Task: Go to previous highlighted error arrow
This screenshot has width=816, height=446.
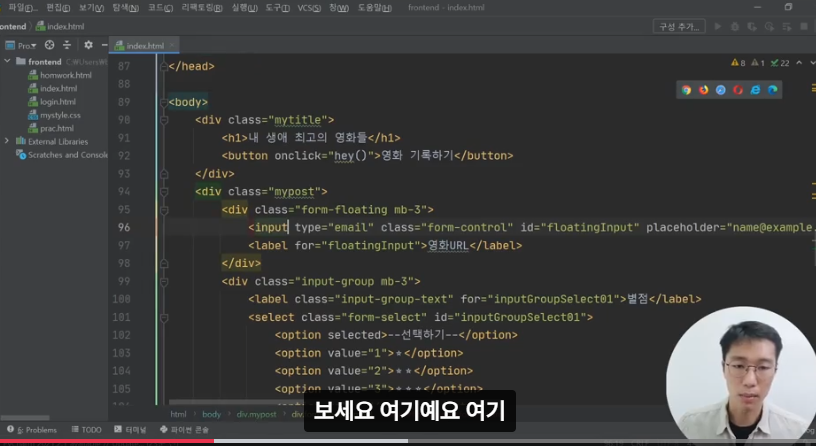Action: pos(799,63)
